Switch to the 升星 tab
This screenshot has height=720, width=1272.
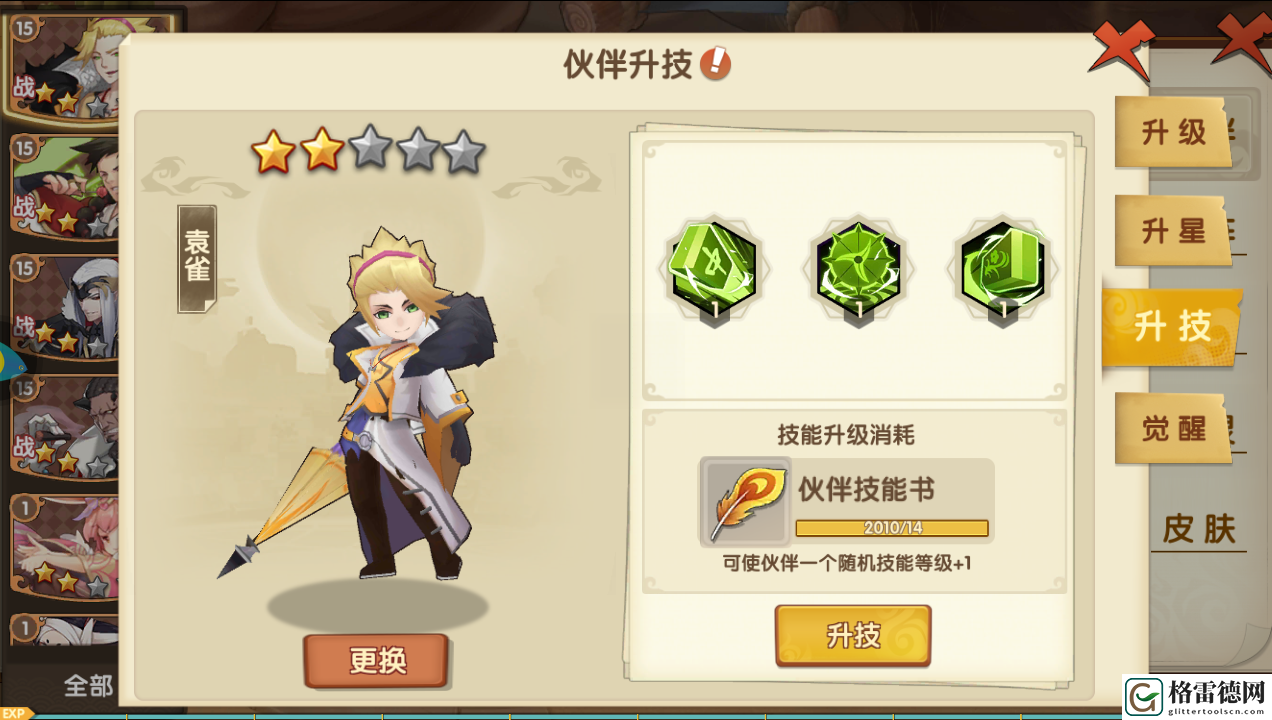pyautogui.click(x=1173, y=231)
